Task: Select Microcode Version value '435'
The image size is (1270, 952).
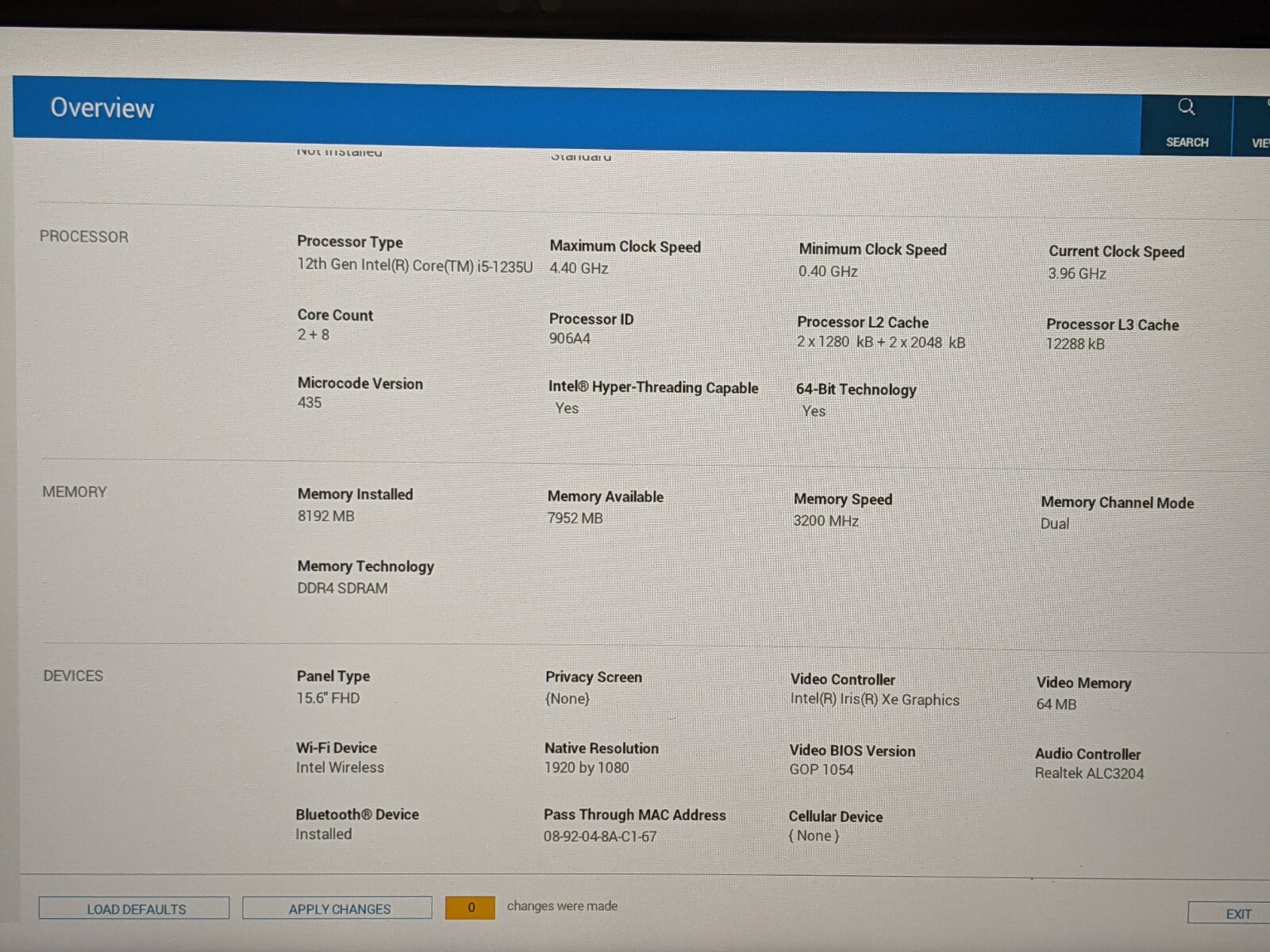Action: [x=310, y=403]
